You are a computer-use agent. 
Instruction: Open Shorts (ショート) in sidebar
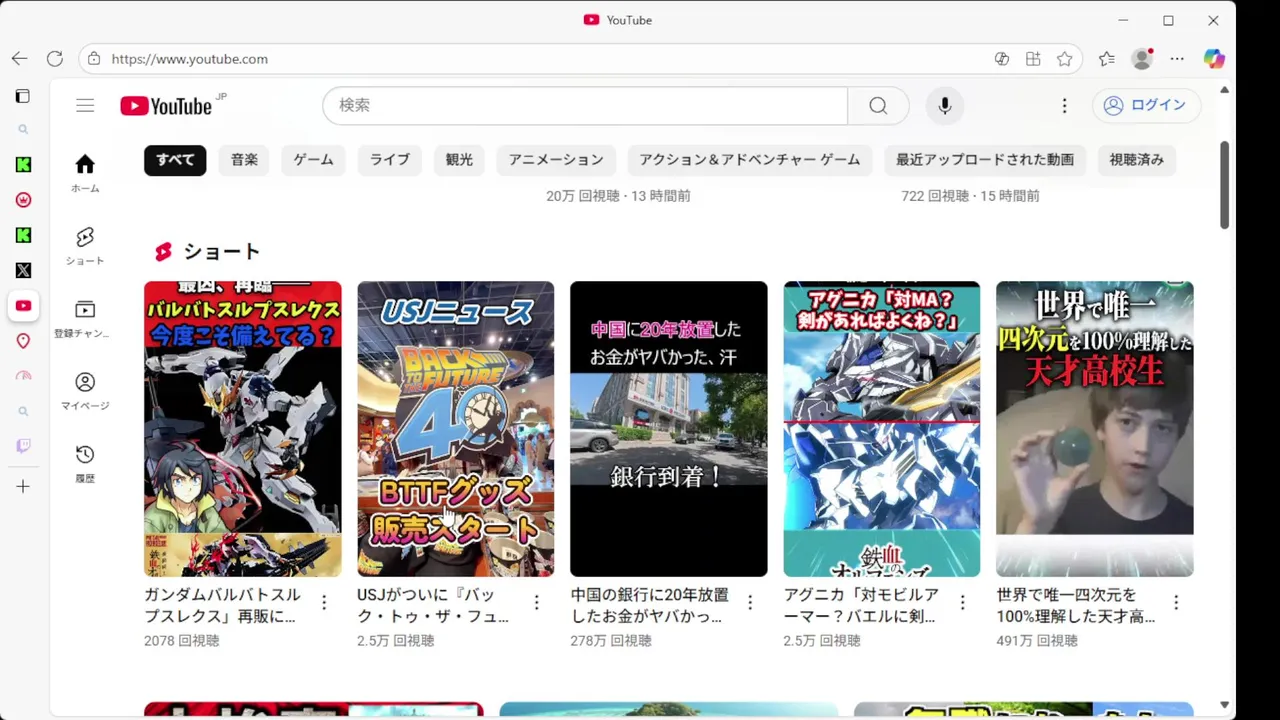pos(85,245)
